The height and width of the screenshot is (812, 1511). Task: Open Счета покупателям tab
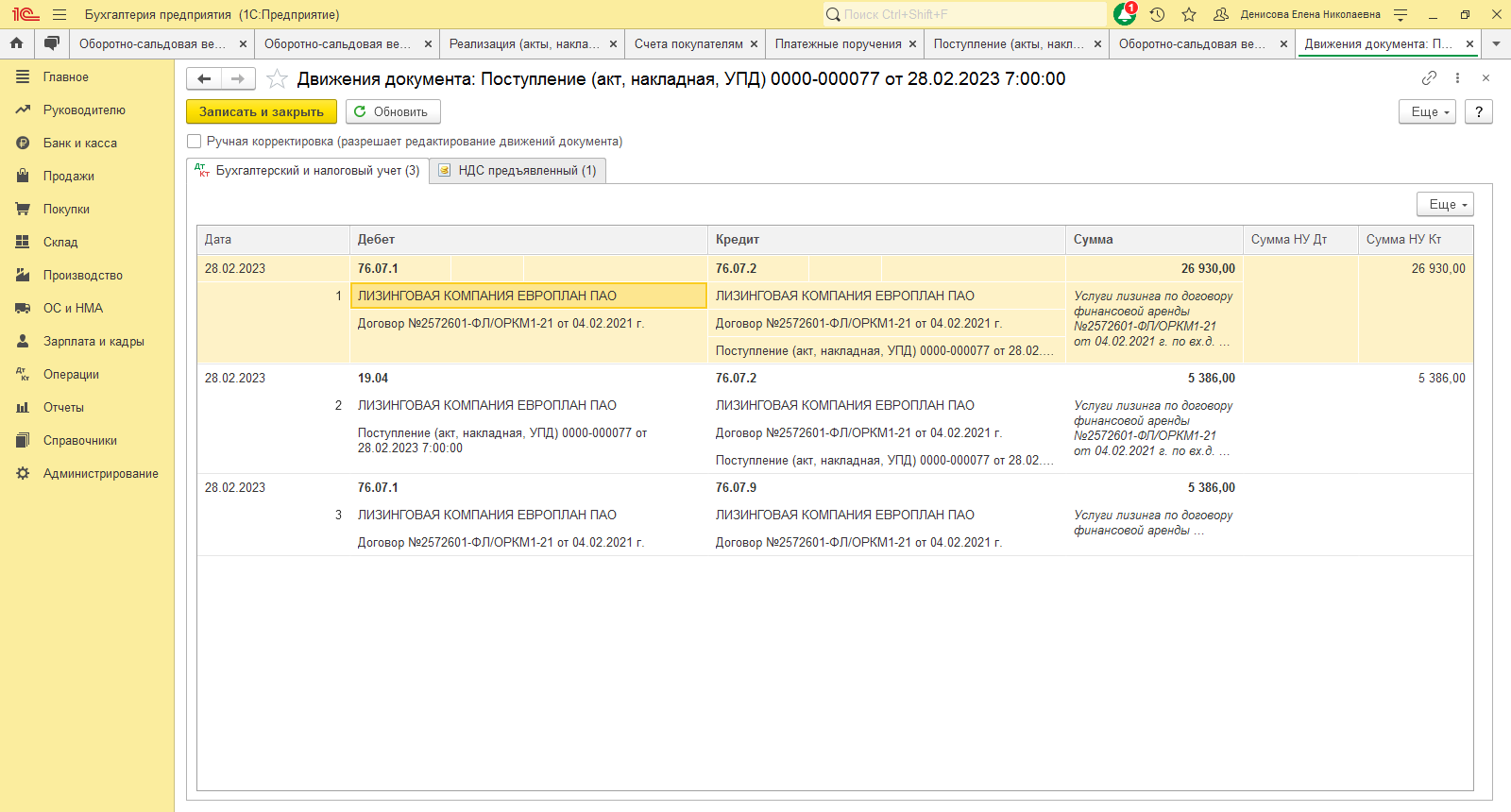click(x=688, y=43)
